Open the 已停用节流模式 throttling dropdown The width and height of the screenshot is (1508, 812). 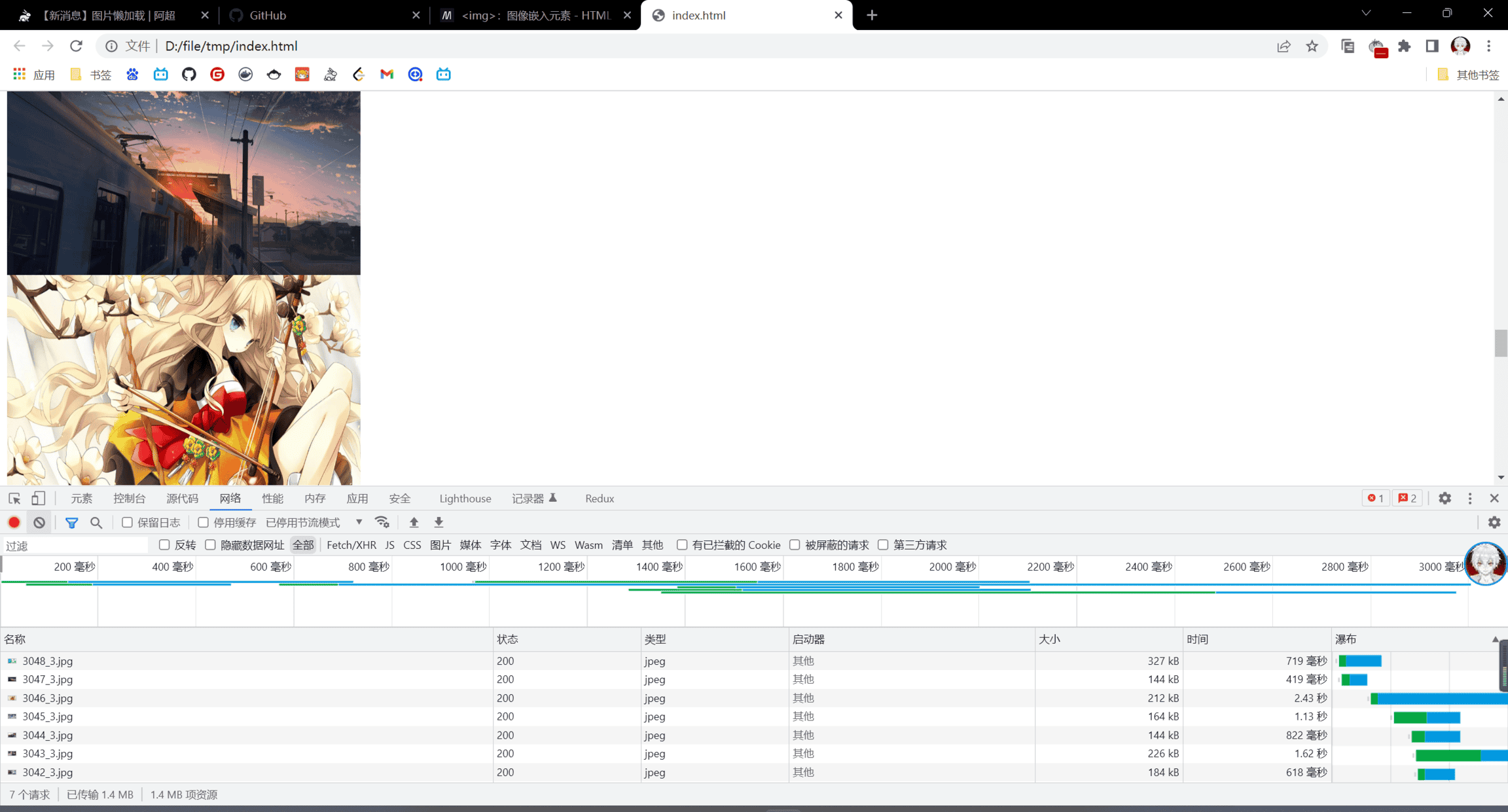tap(314, 522)
